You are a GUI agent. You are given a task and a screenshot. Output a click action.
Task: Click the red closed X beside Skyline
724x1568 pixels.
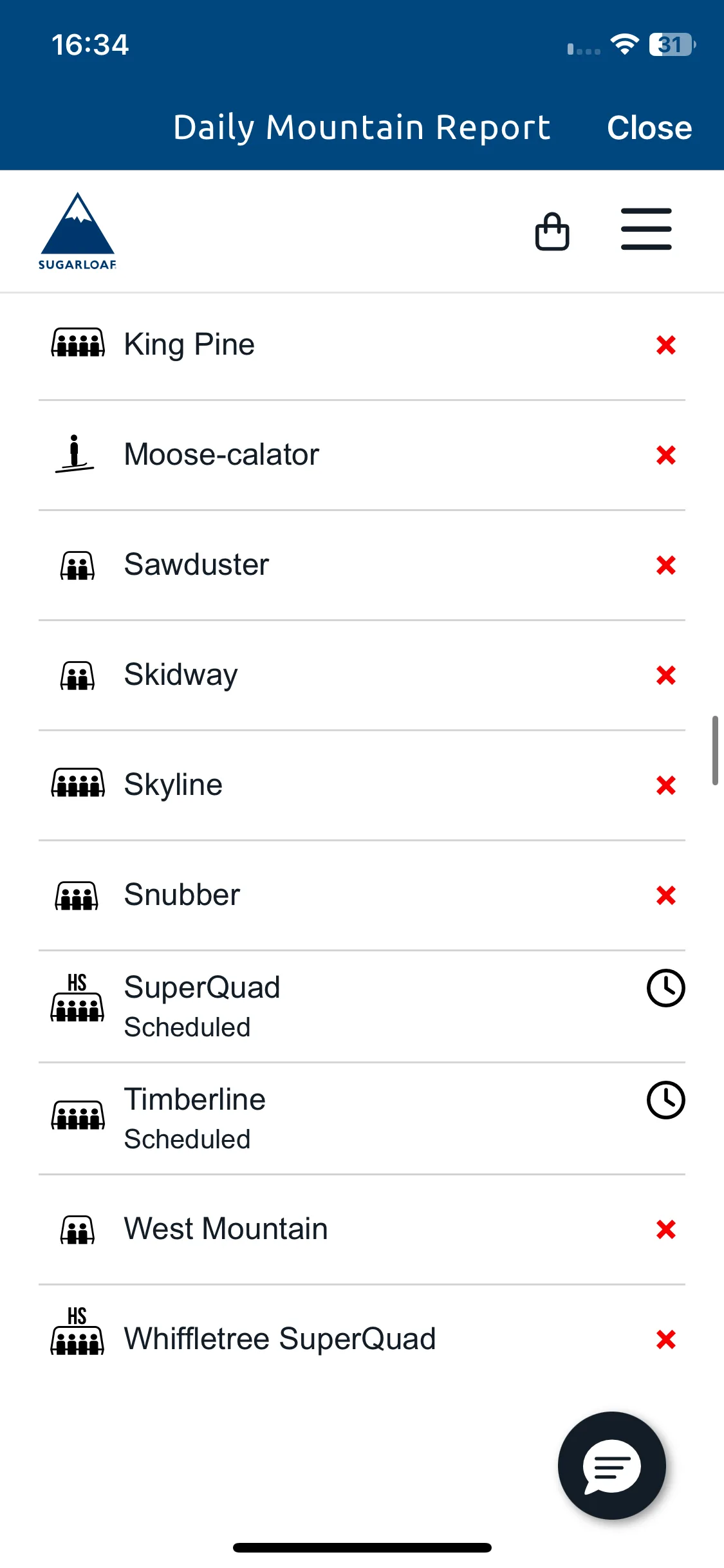click(666, 785)
